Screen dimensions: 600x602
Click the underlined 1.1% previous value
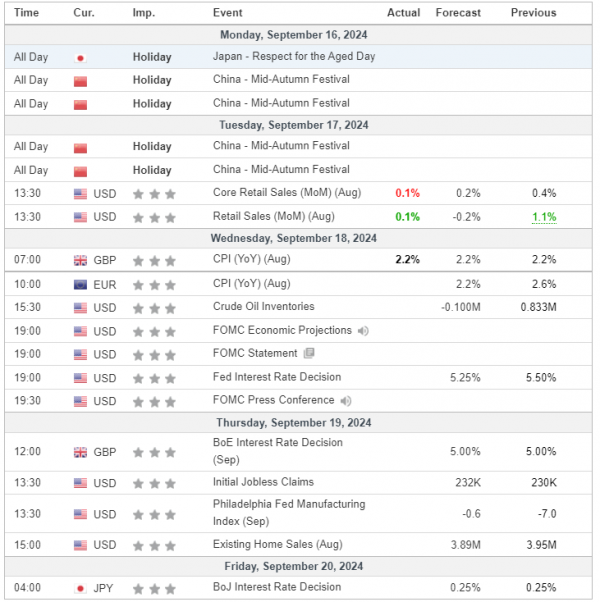tap(544, 217)
